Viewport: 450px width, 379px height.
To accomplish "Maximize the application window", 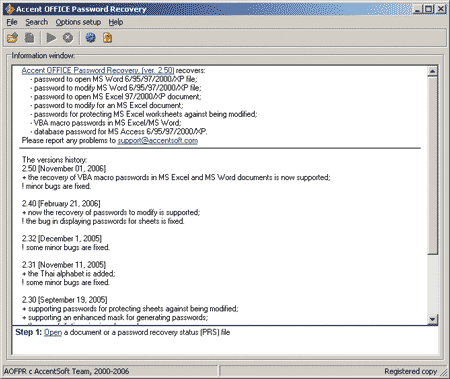I will click(429, 9).
